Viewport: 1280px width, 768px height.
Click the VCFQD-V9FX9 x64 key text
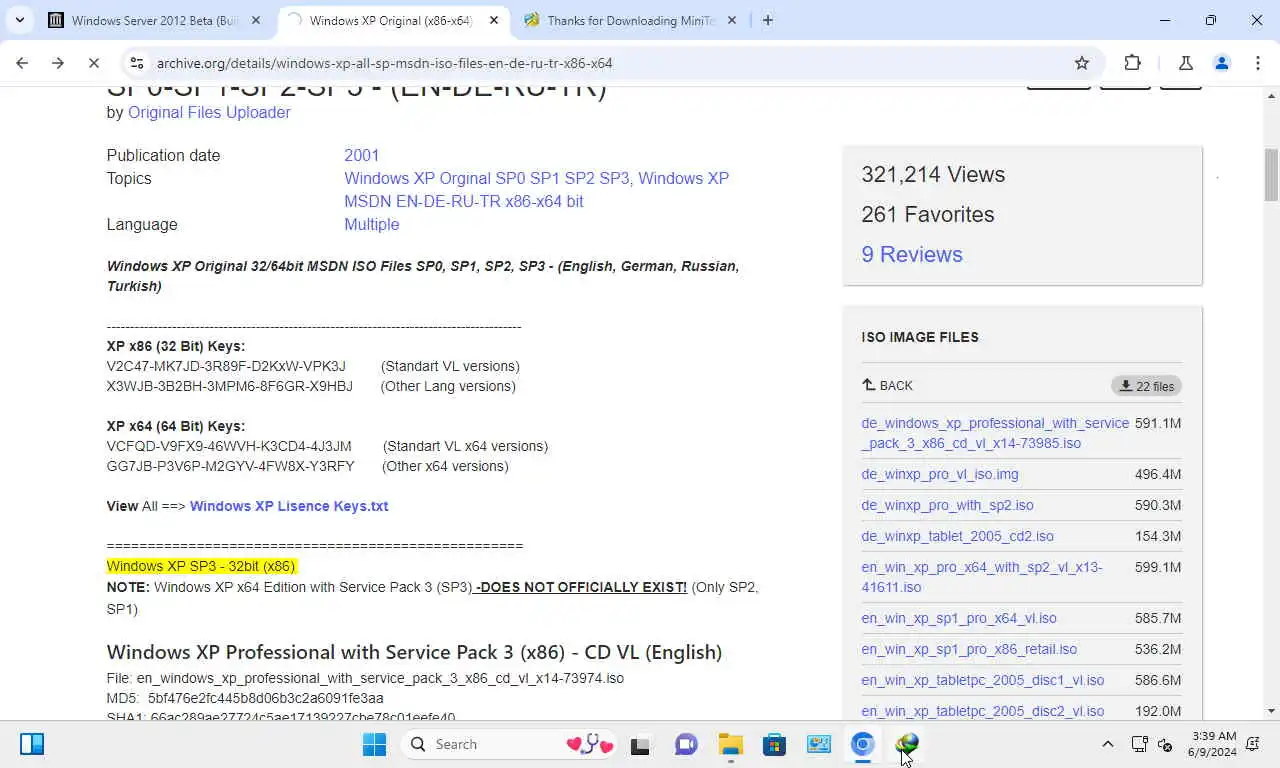(x=229, y=446)
